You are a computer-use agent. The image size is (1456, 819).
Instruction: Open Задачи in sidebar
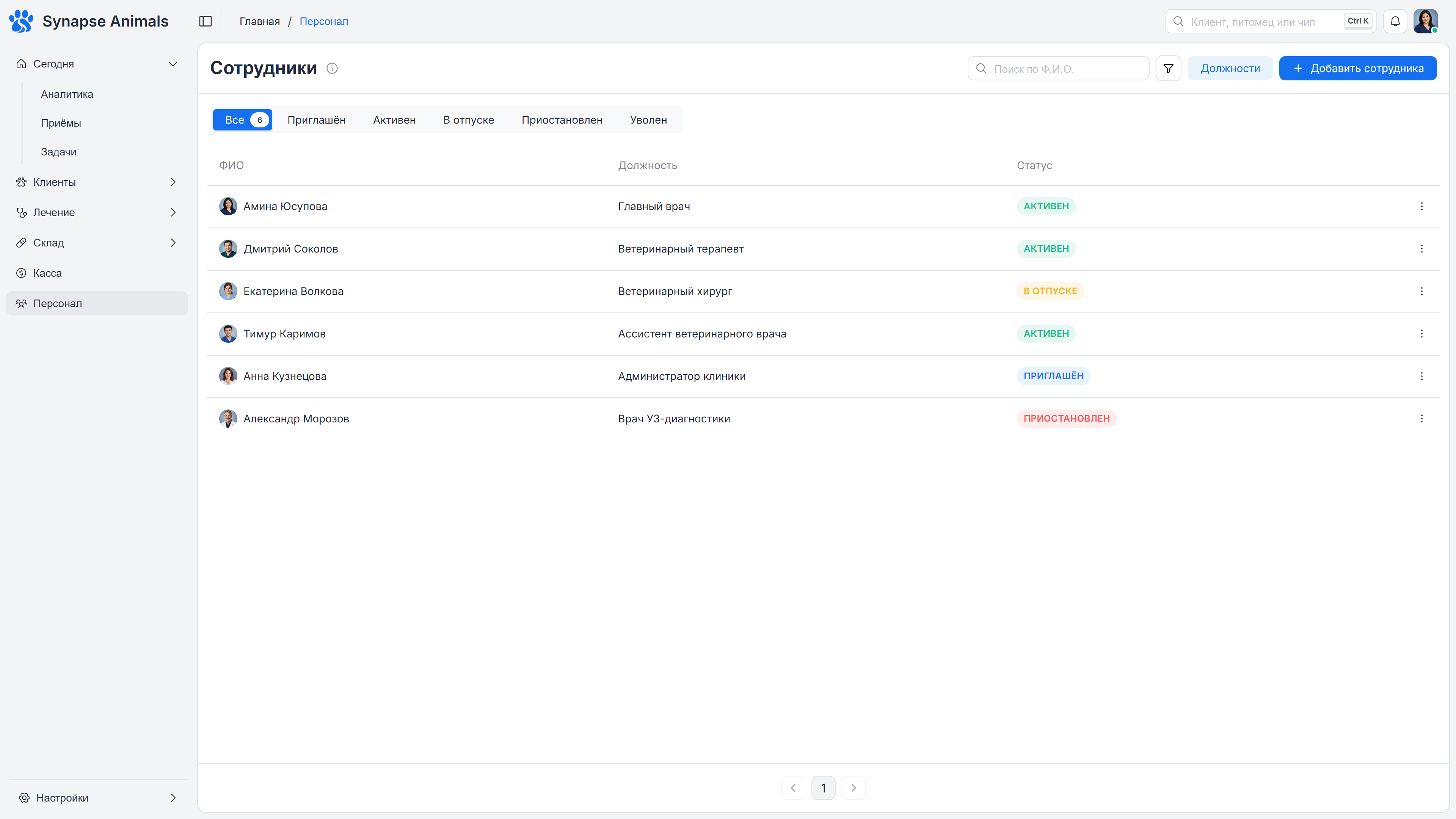(x=59, y=152)
